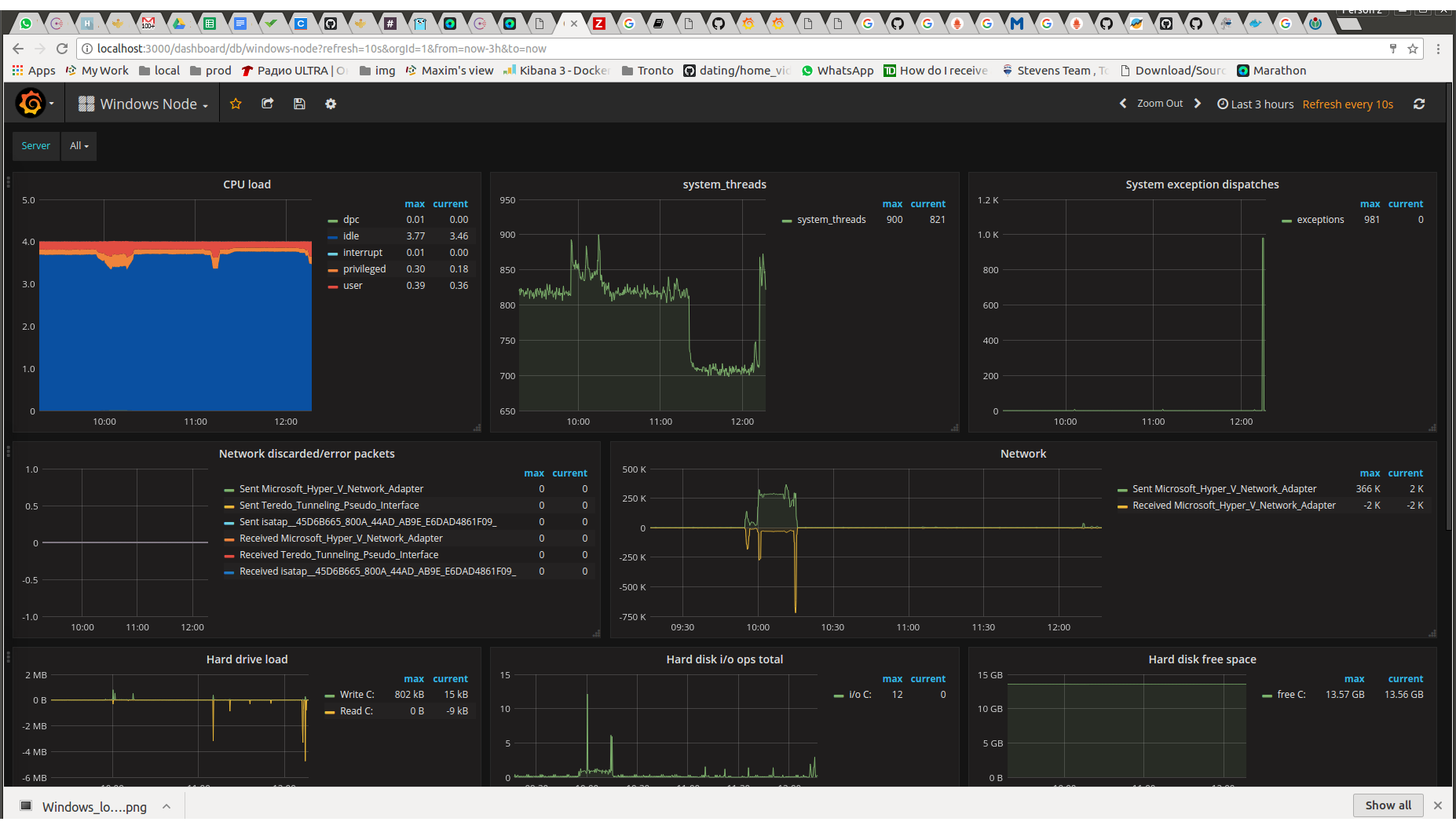Click the share dashboard icon

click(268, 104)
